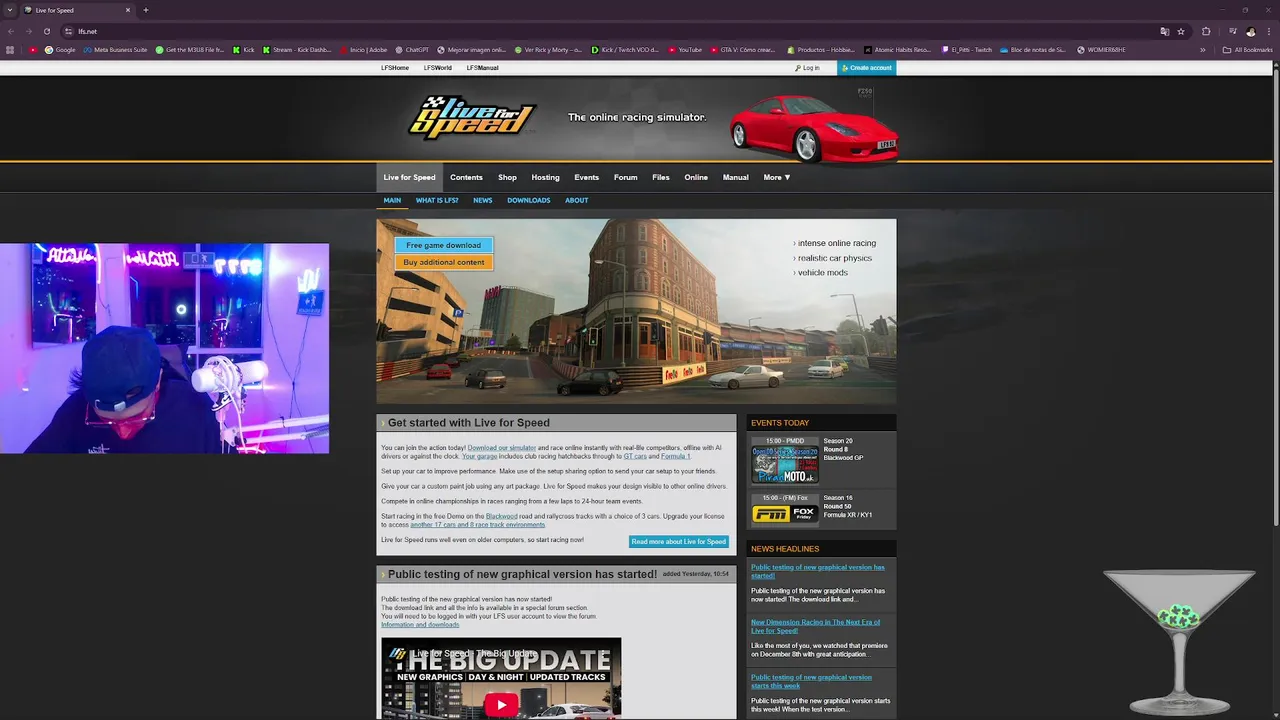Open the YouTube bookmark

pyautogui.click(x=685, y=50)
